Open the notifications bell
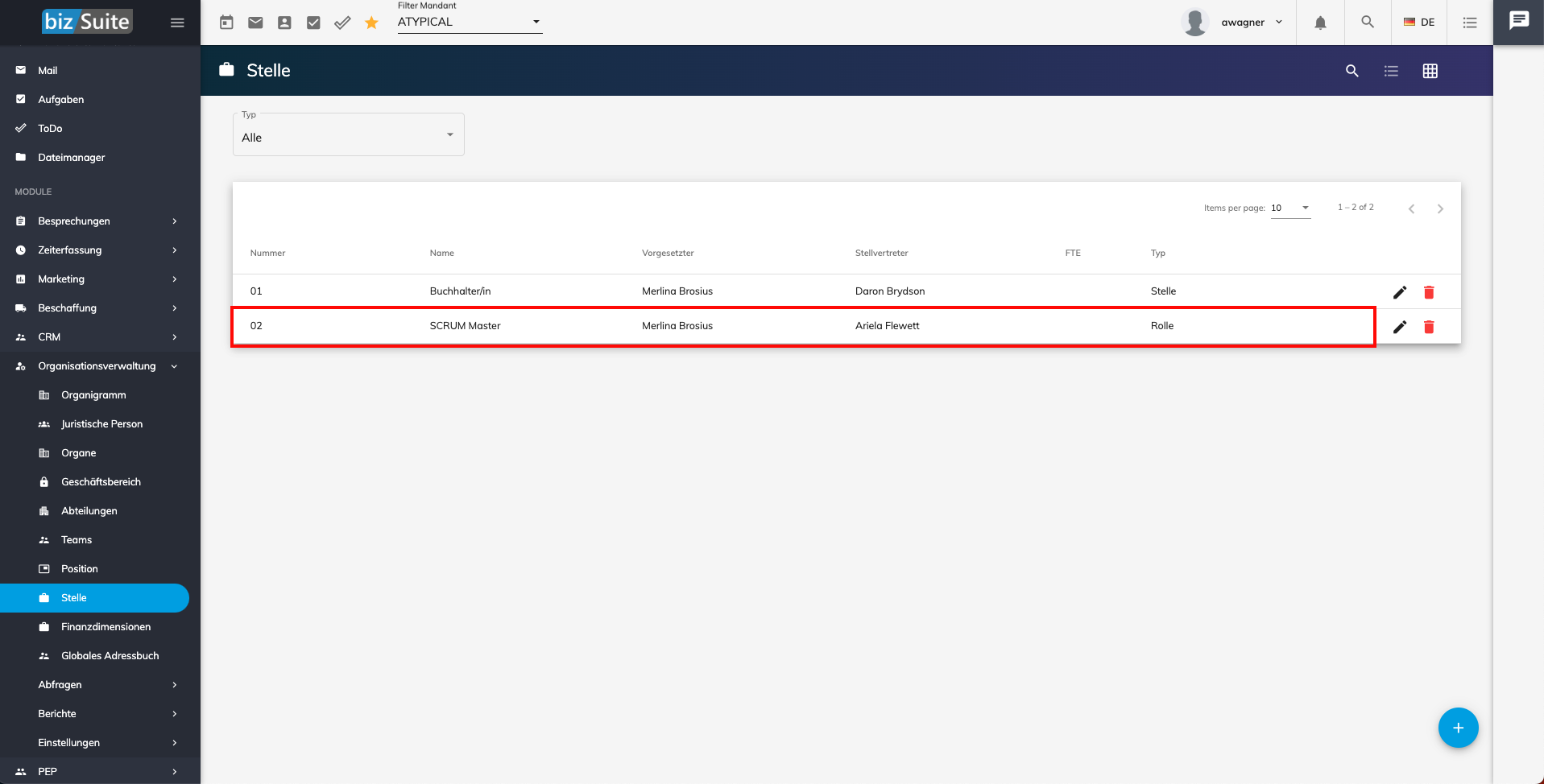Screen dimensions: 1544x784 (1320, 23)
